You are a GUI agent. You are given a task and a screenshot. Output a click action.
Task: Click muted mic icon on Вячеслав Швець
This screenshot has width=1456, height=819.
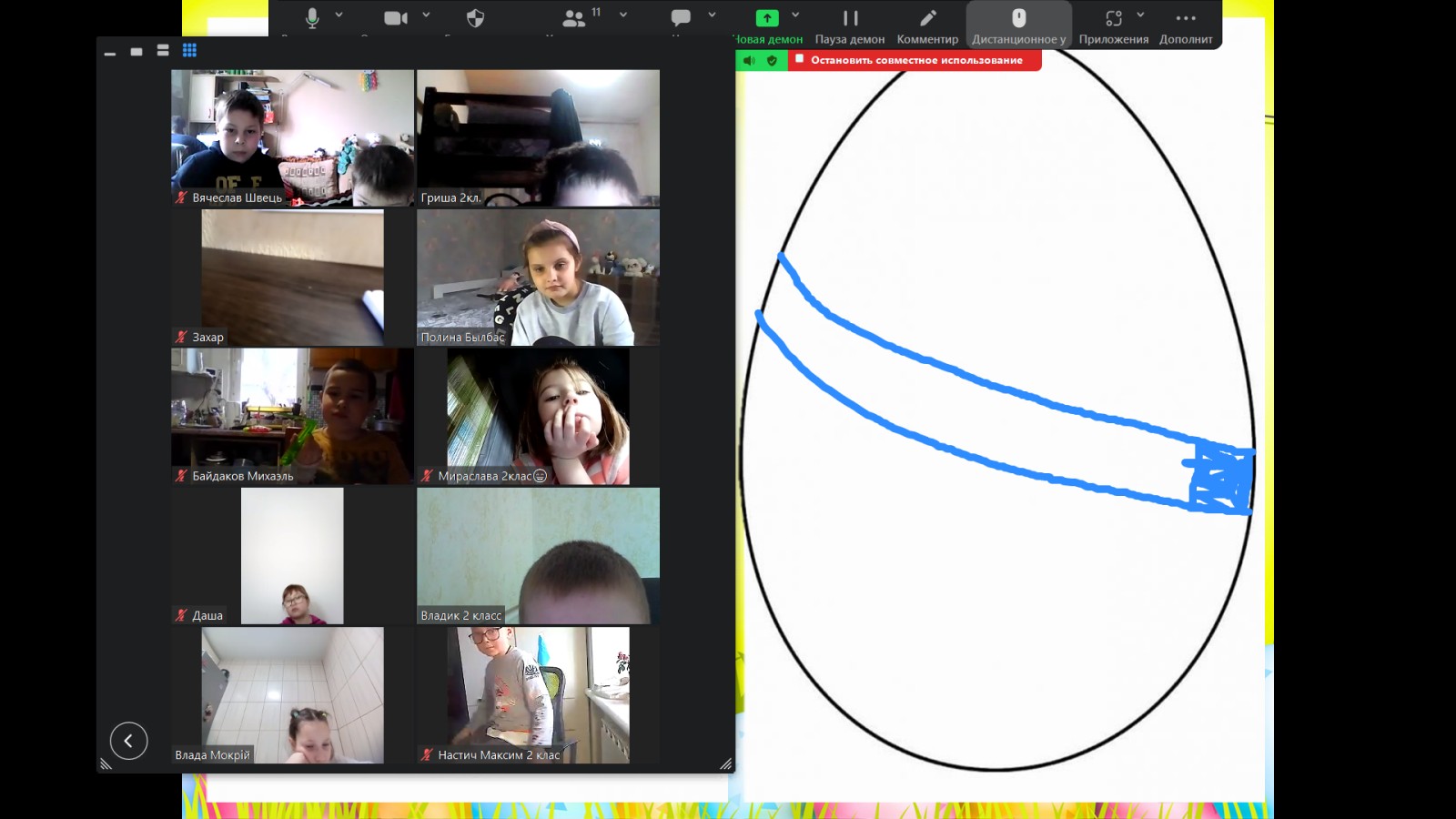pyautogui.click(x=181, y=197)
